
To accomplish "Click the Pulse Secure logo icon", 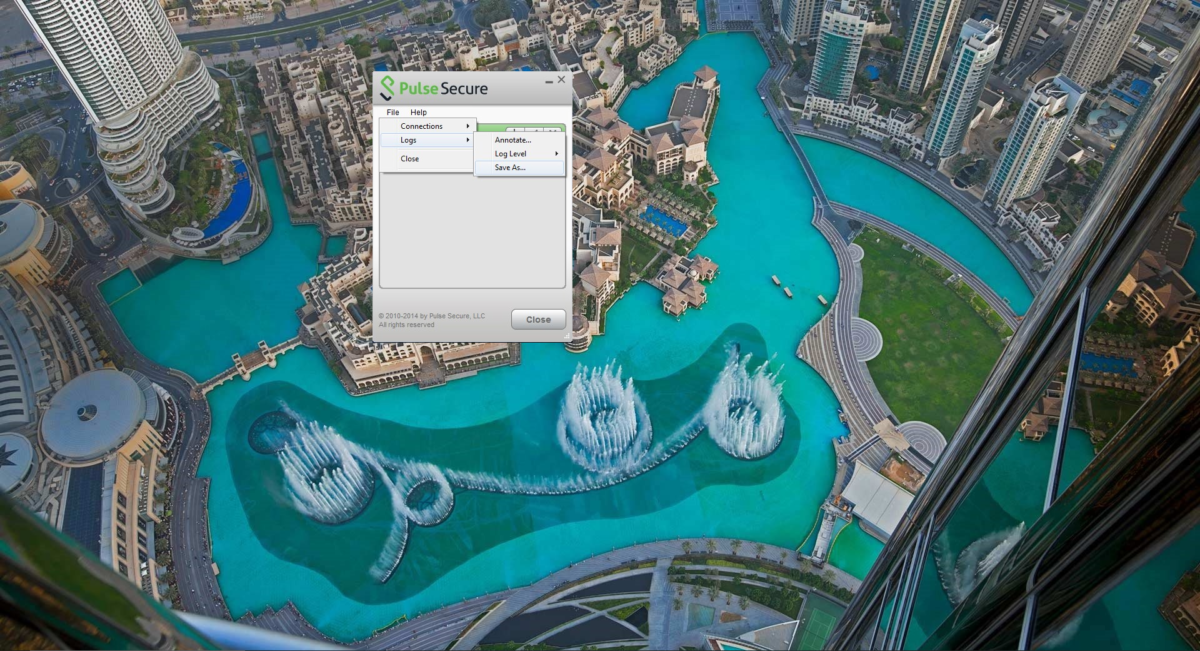I will (387, 88).
